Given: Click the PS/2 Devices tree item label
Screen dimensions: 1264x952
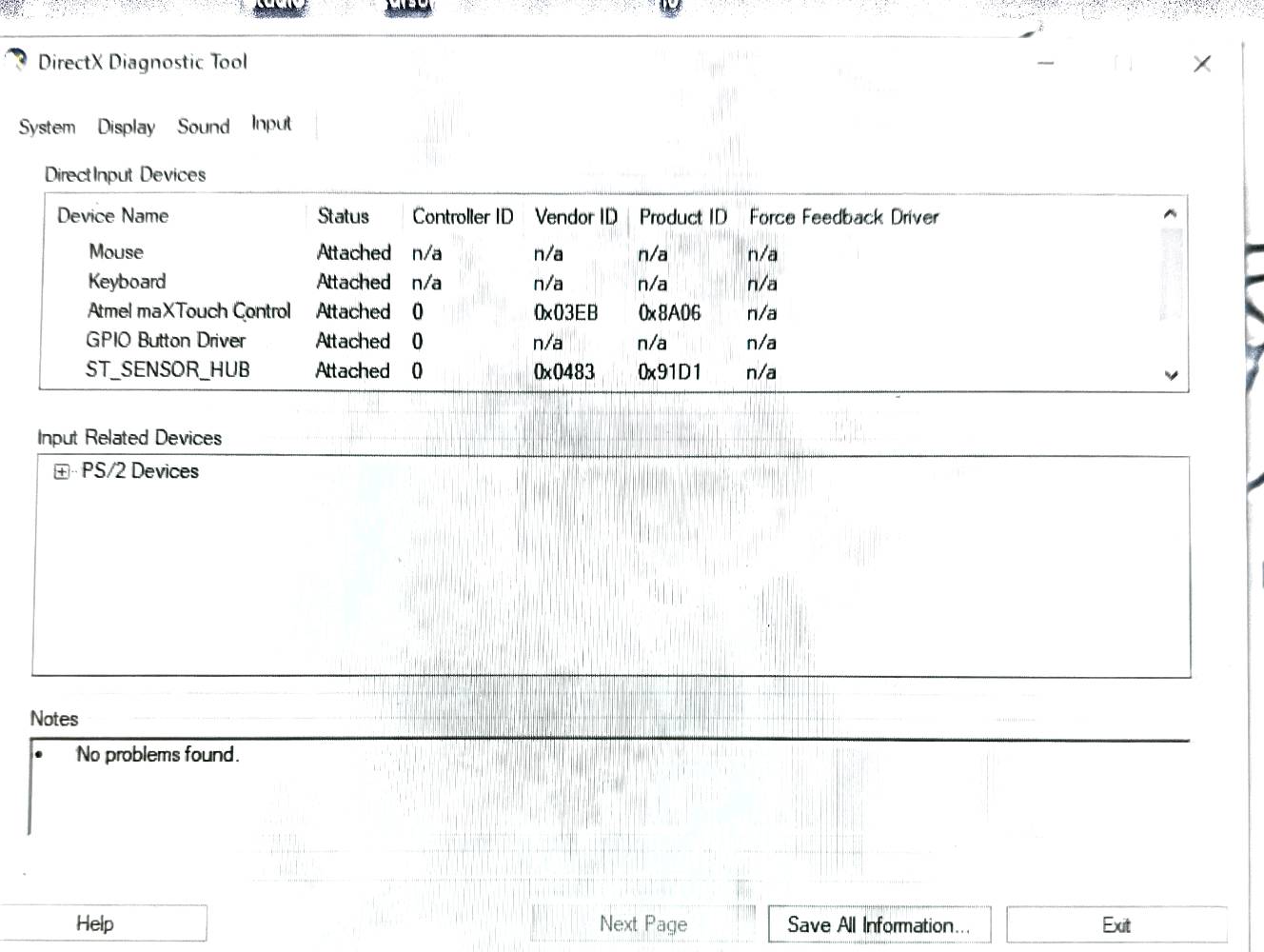Looking at the screenshot, I should (x=140, y=471).
